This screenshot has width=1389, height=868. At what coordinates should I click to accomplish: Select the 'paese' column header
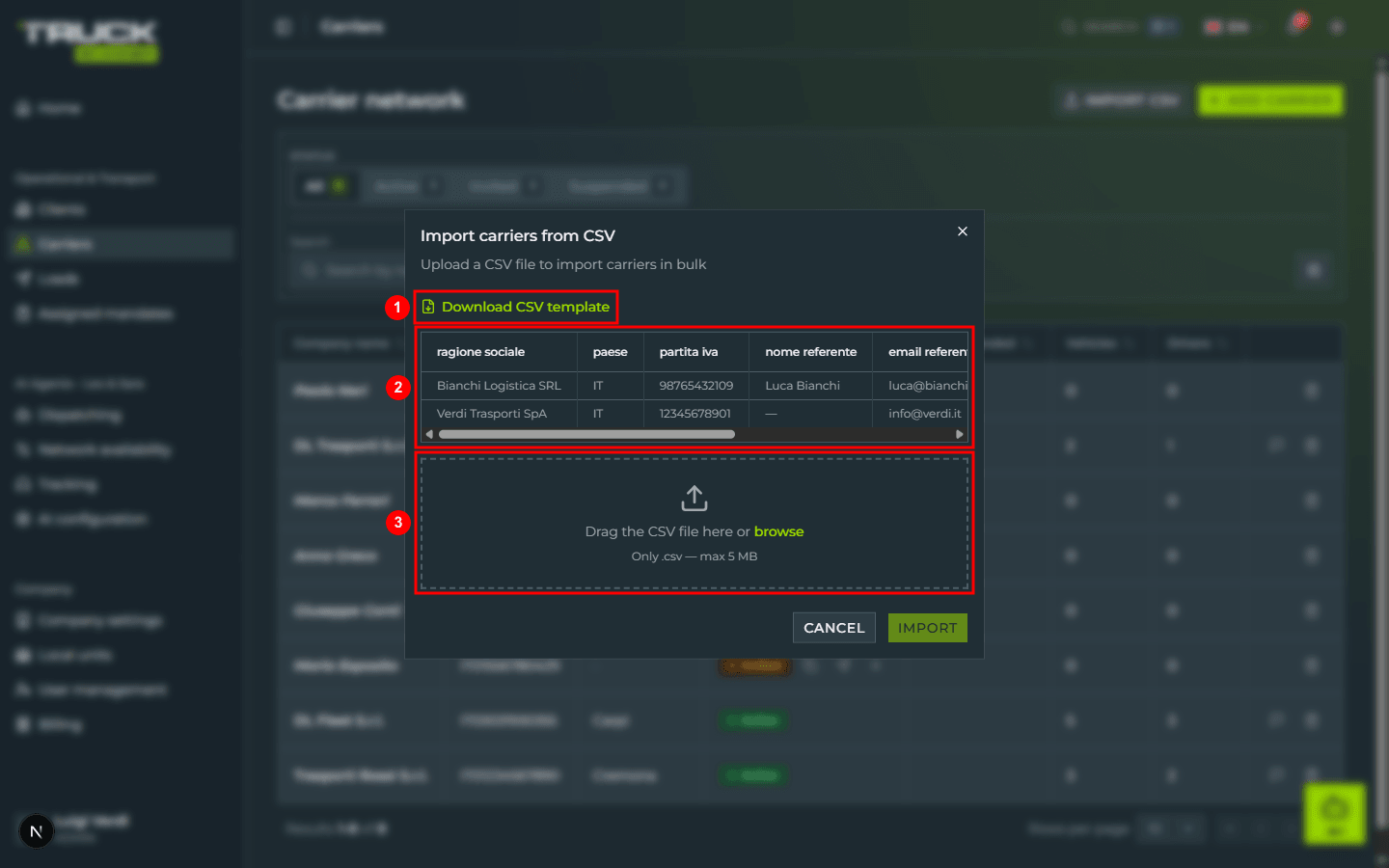coord(610,352)
